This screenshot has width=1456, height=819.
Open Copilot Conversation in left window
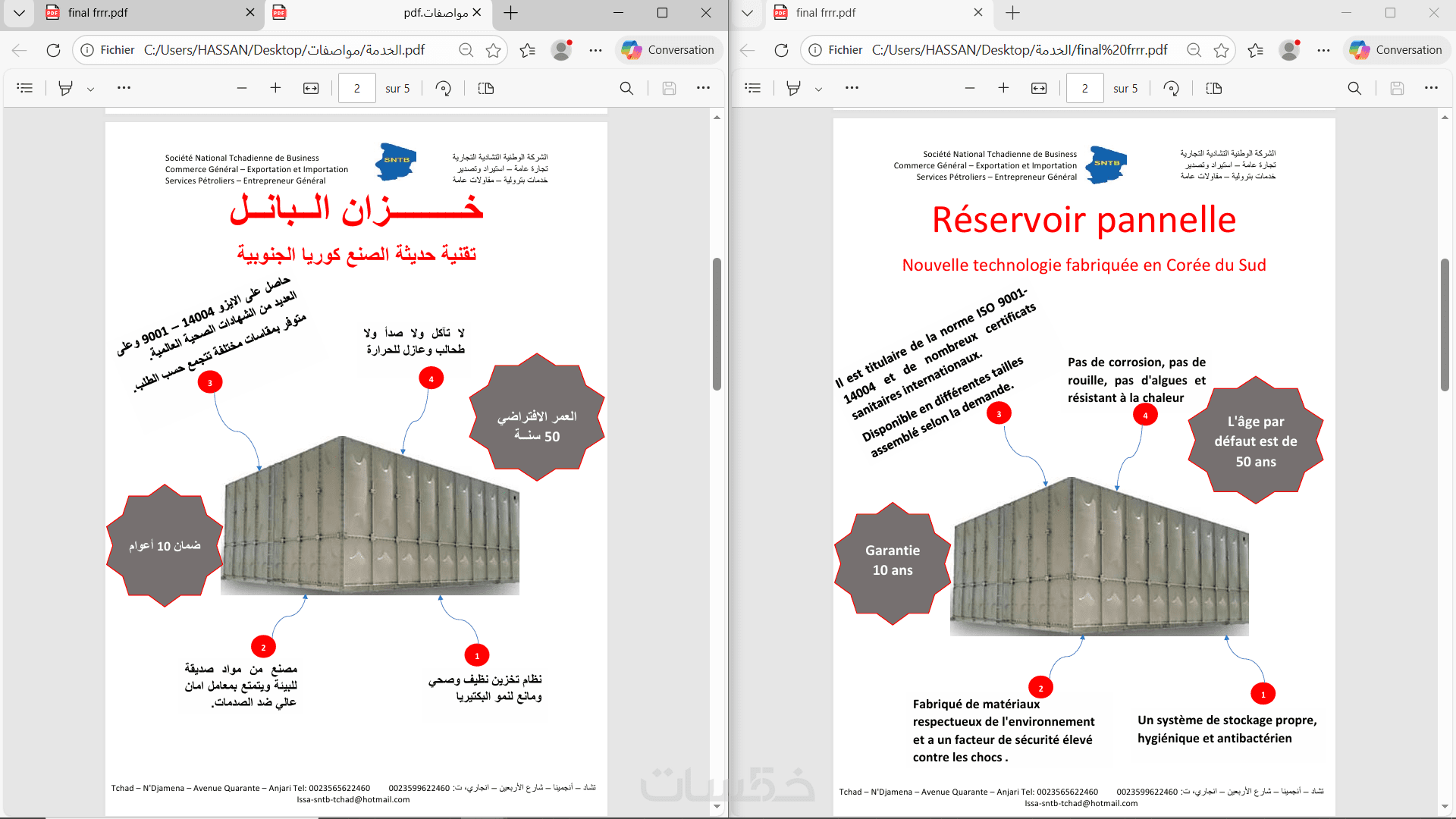pyautogui.click(x=667, y=50)
